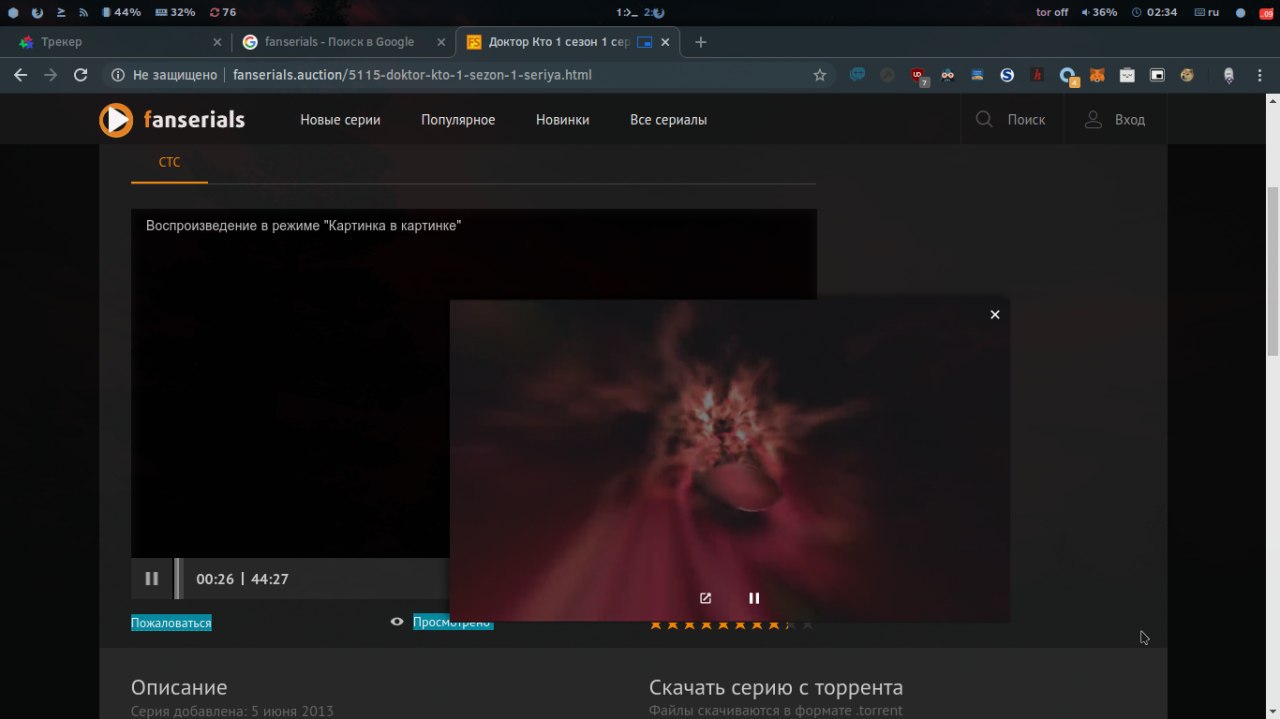
Task: Bookmark this page with the star icon
Action: (x=820, y=75)
